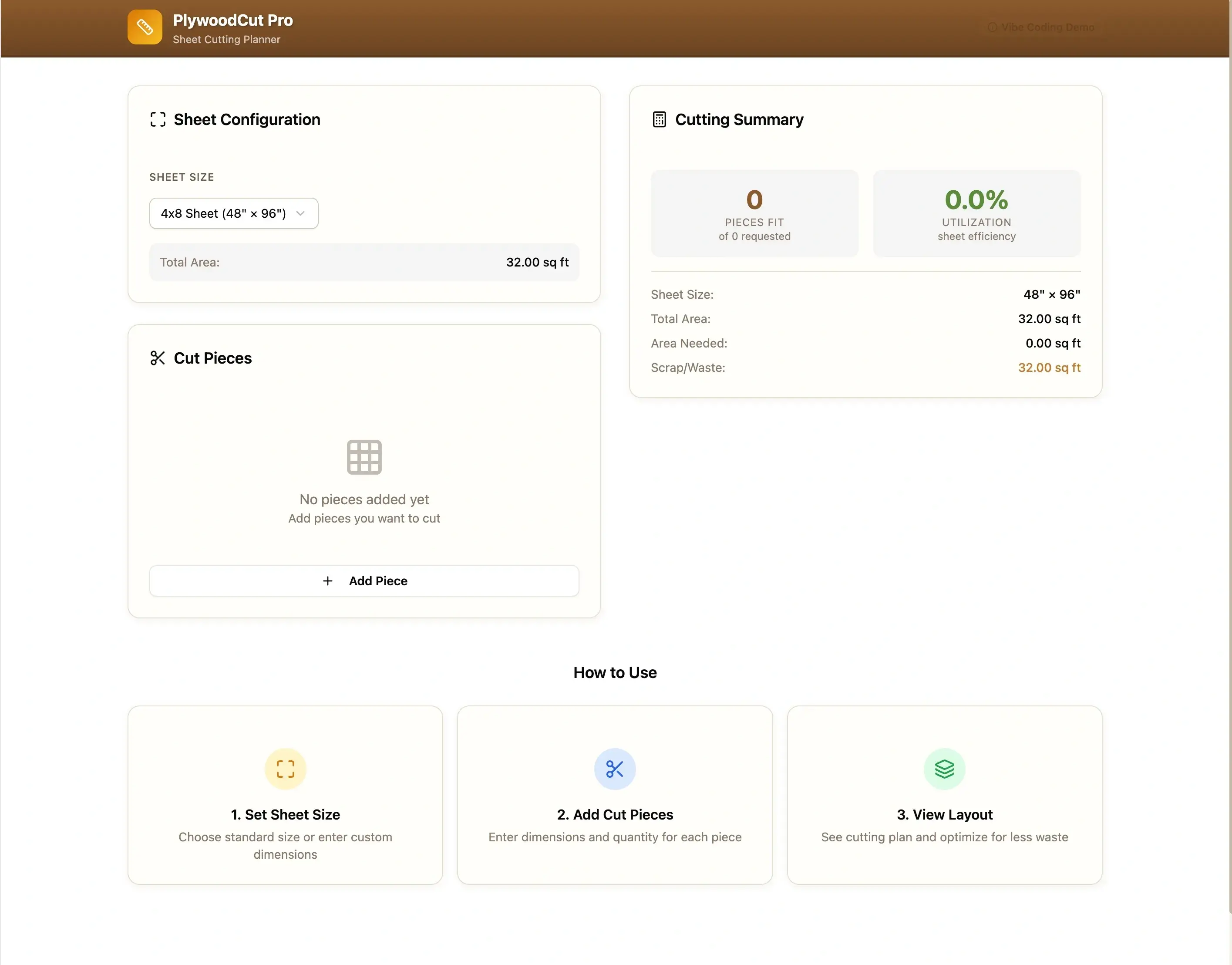Click the Sheet Configuration frame icon
Image resolution: width=1232 pixels, height=965 pixels.
pos(158,119)
